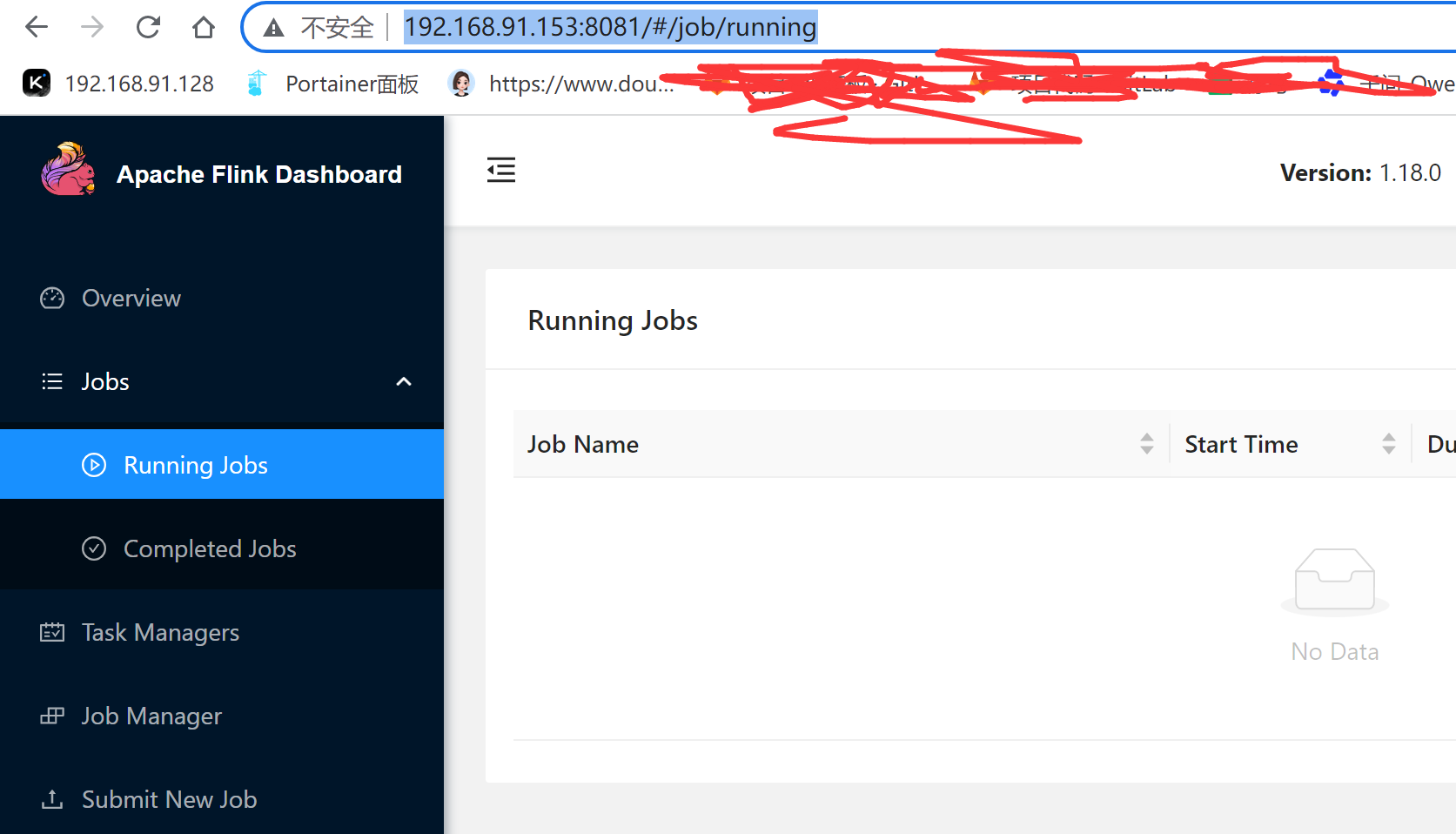Reload the page with refresh icon
Image resolution: width=1456 pixels, height=834 pixels.
pos(148,28)
